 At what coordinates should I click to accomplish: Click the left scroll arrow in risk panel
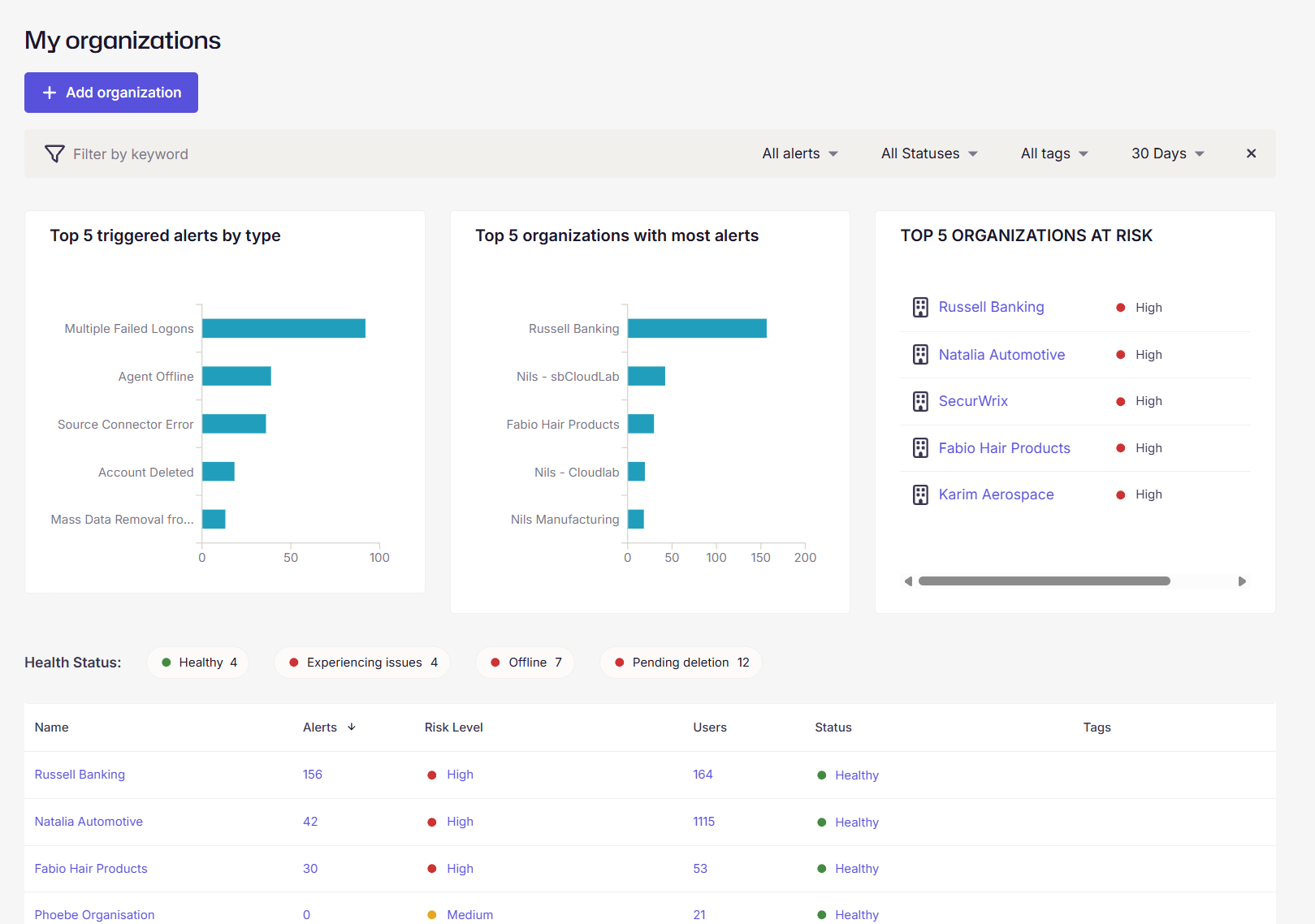pos(908,581)
